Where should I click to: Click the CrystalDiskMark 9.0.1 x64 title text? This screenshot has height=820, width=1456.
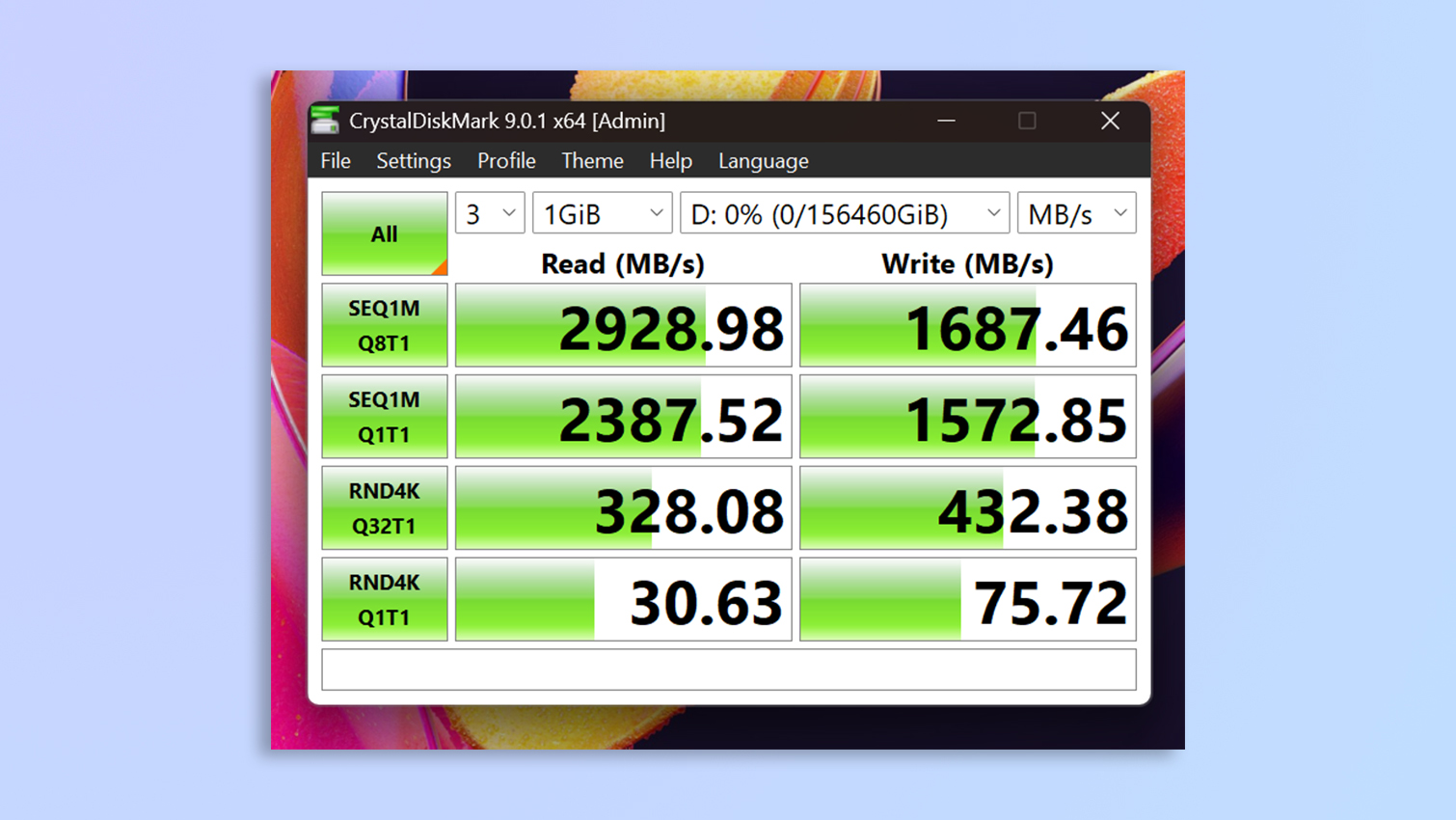coord(507,121)
